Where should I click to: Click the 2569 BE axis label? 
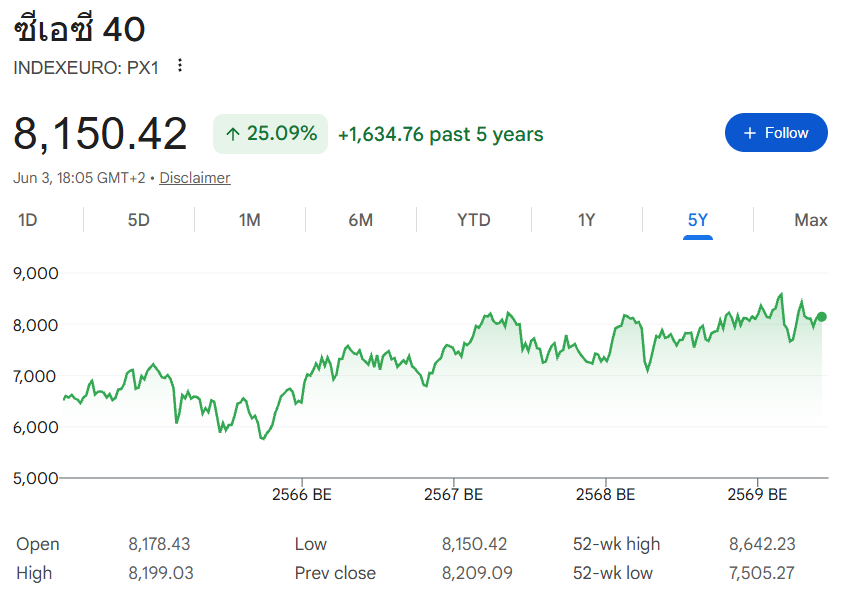(x=757, y=495)
